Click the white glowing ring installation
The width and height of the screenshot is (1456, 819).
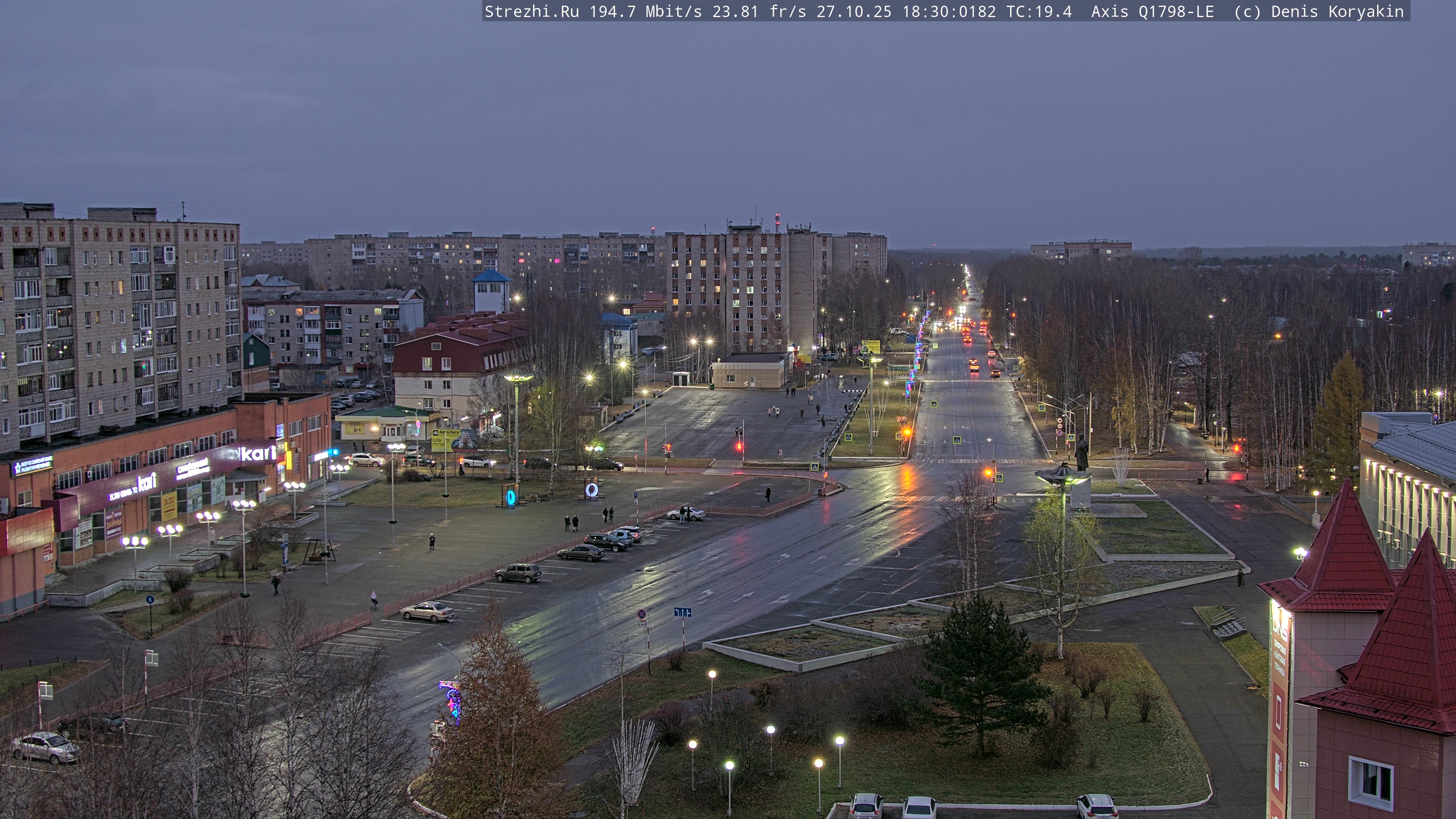click(x=591, y=490)
